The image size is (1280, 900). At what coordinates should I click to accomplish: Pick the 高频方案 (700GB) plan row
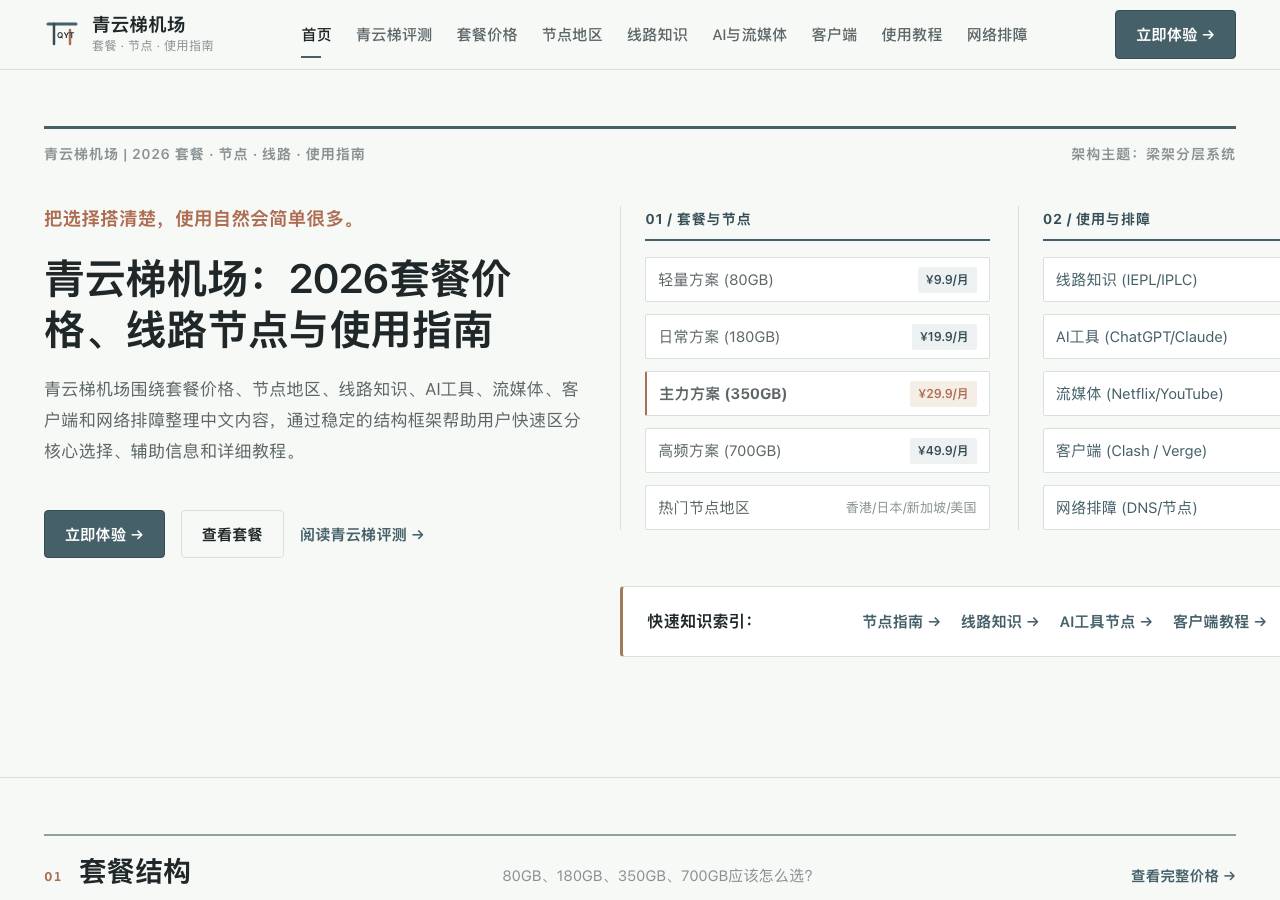point(817,451)
